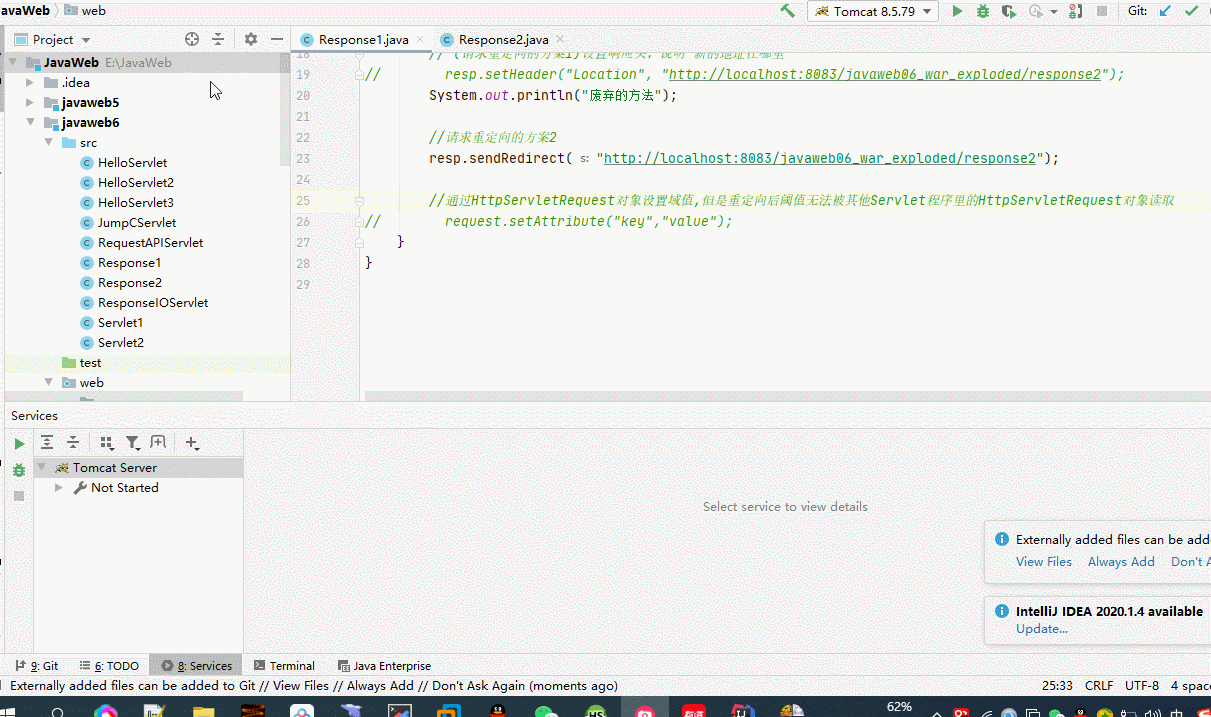Click Open in New Tab icon in Services
This screenshot has width=1211, height=717.
click(x=158, y=442)
